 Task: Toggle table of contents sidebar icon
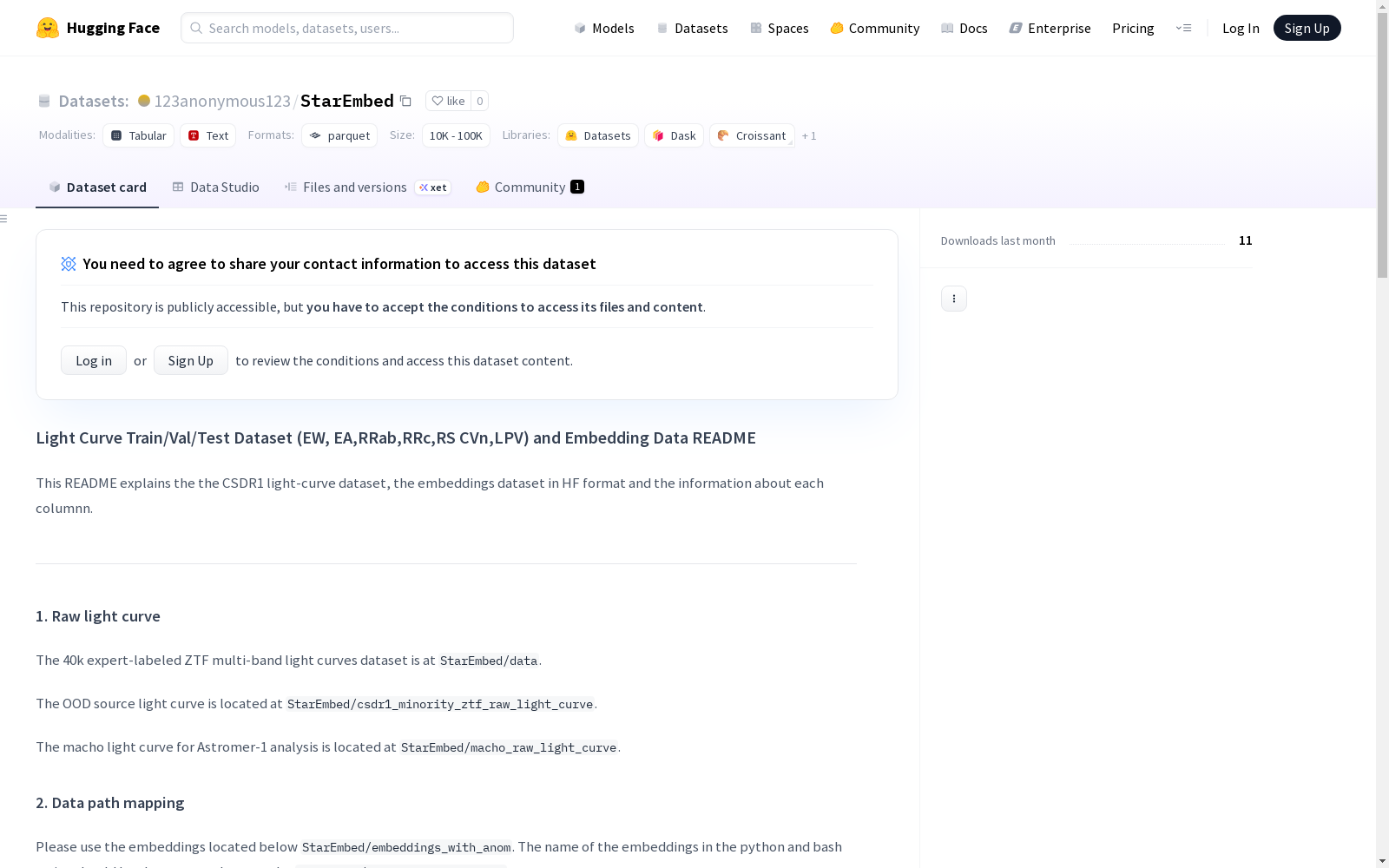4,219
